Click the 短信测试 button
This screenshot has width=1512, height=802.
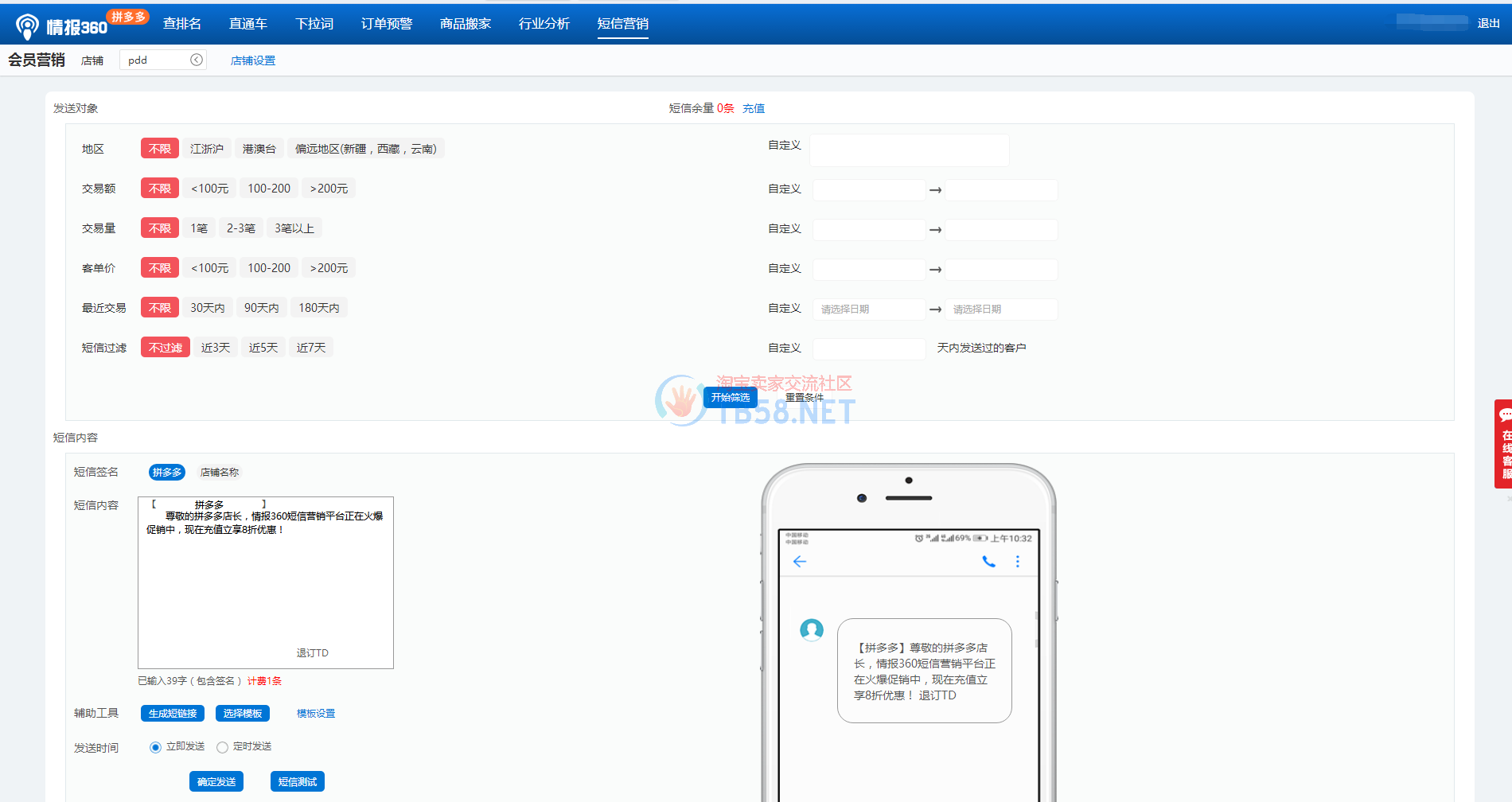(x=298, y=782)
